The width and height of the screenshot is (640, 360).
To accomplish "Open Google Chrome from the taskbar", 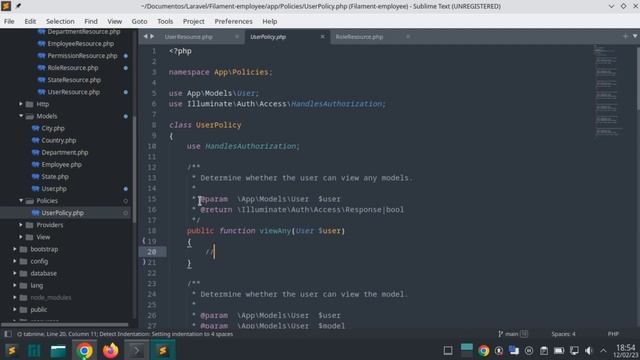I will point(84,351).
